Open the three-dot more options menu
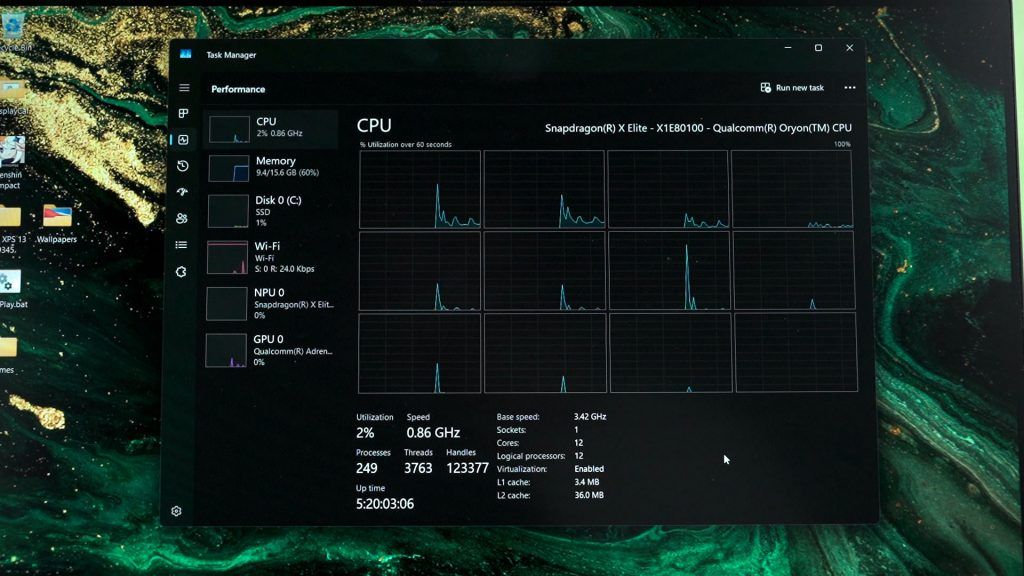Image resolution: width=1024 pixels, height=576 pixels. (x=850, y=88)
